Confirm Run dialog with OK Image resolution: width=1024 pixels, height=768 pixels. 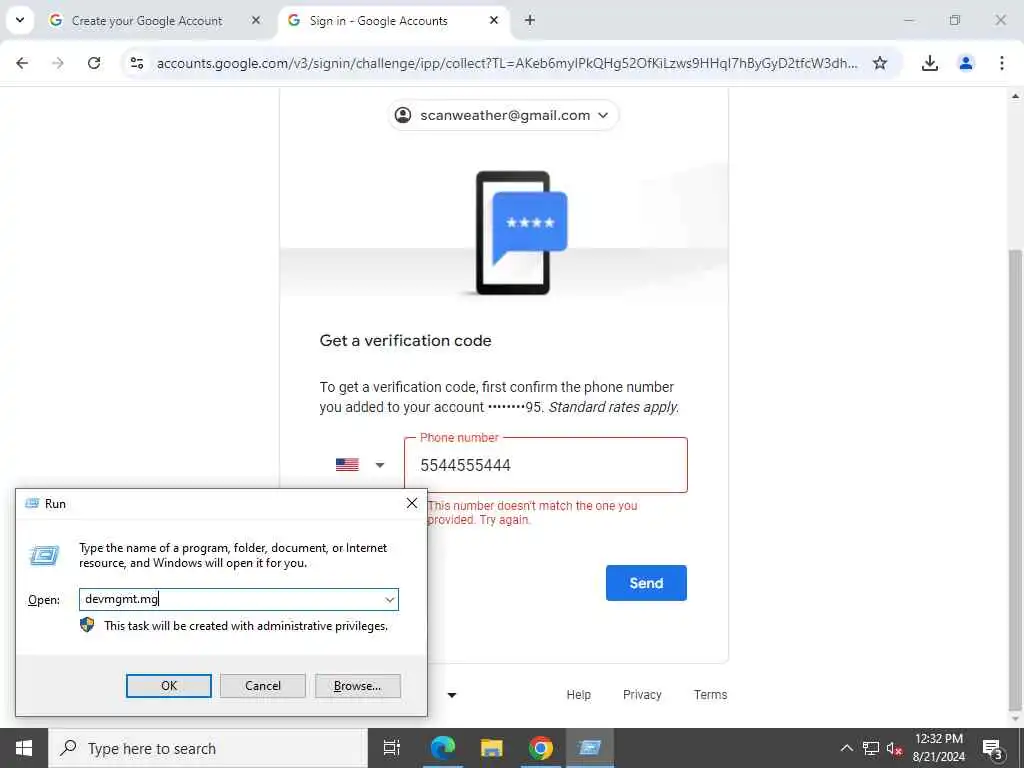[168, 686]
